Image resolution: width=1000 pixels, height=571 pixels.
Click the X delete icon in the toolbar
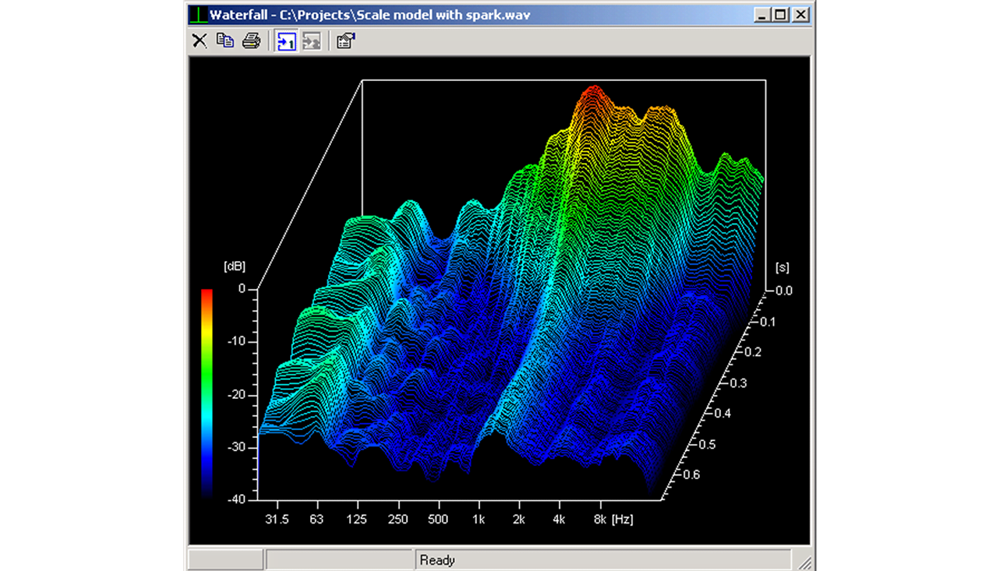pyautogui.click(x=199, y=41)
